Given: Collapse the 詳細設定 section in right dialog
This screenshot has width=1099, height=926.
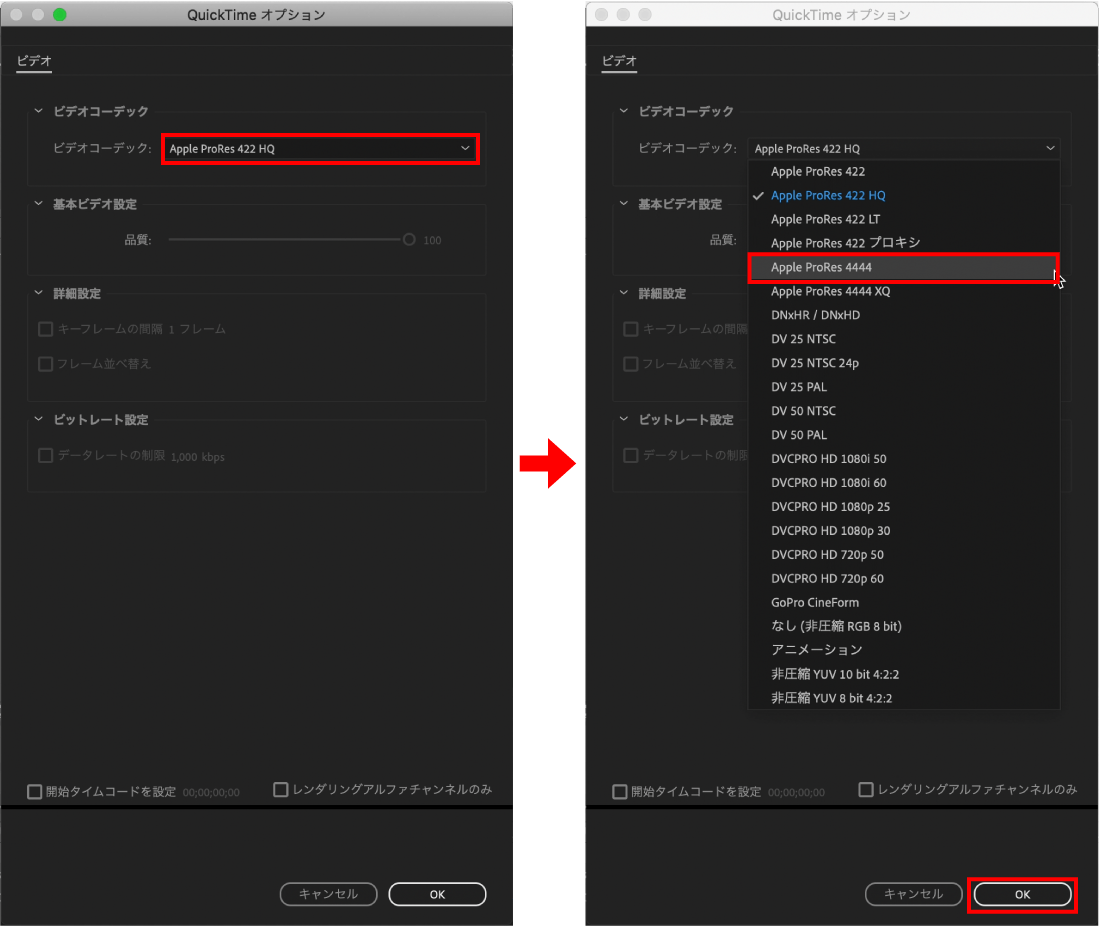Looking at the screenshot, I should [624, 293].
